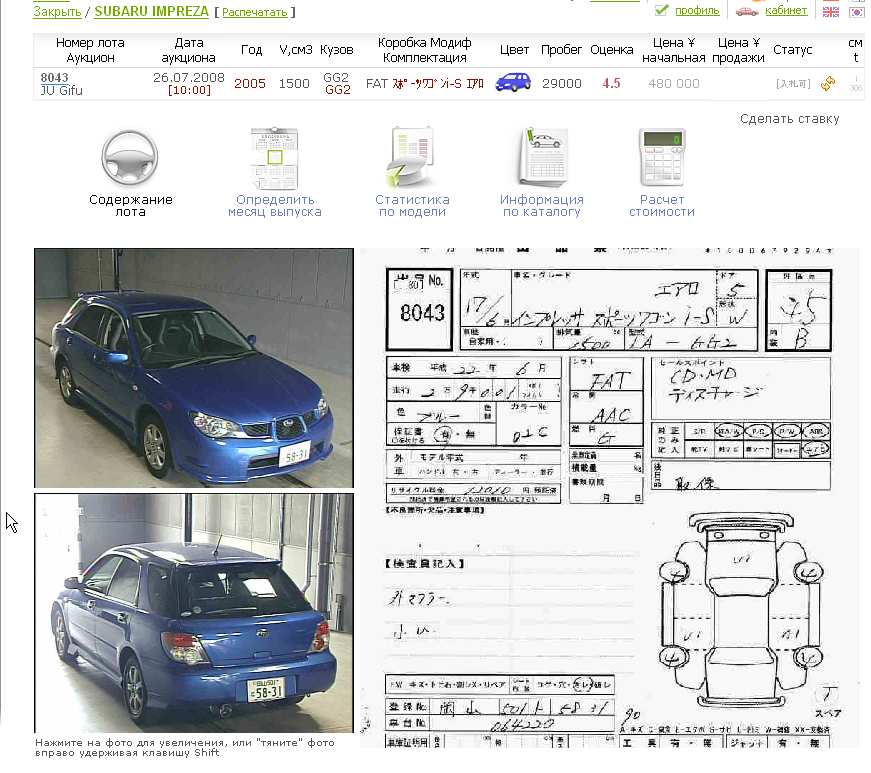
Task: Click the Номер лота Аукцион column header
Action: tap(90, 50)
